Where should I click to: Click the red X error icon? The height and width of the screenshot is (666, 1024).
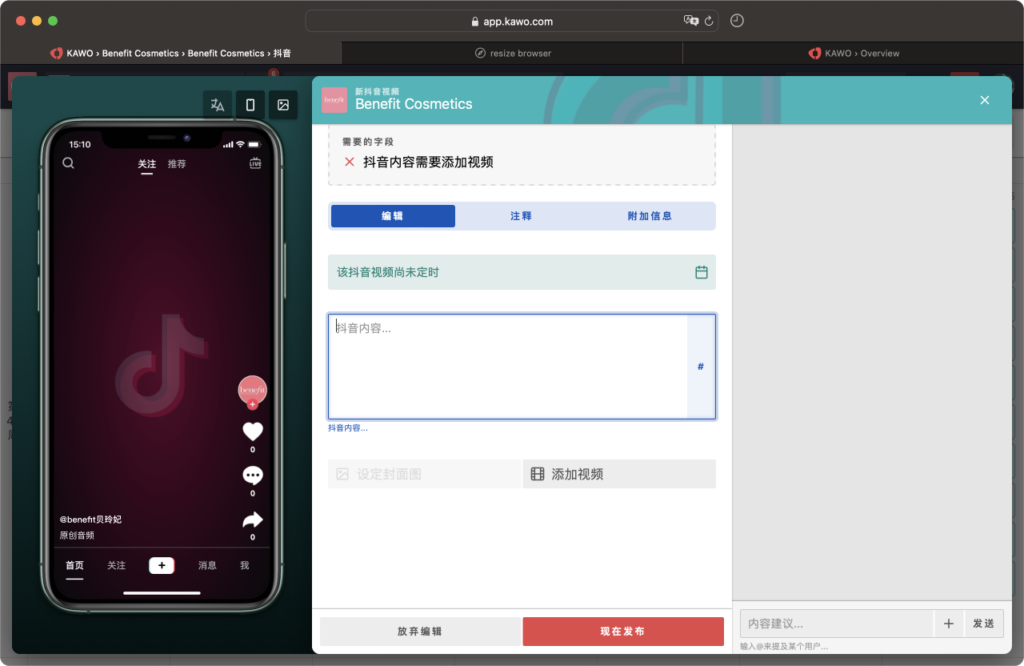[x=349, y=162]
